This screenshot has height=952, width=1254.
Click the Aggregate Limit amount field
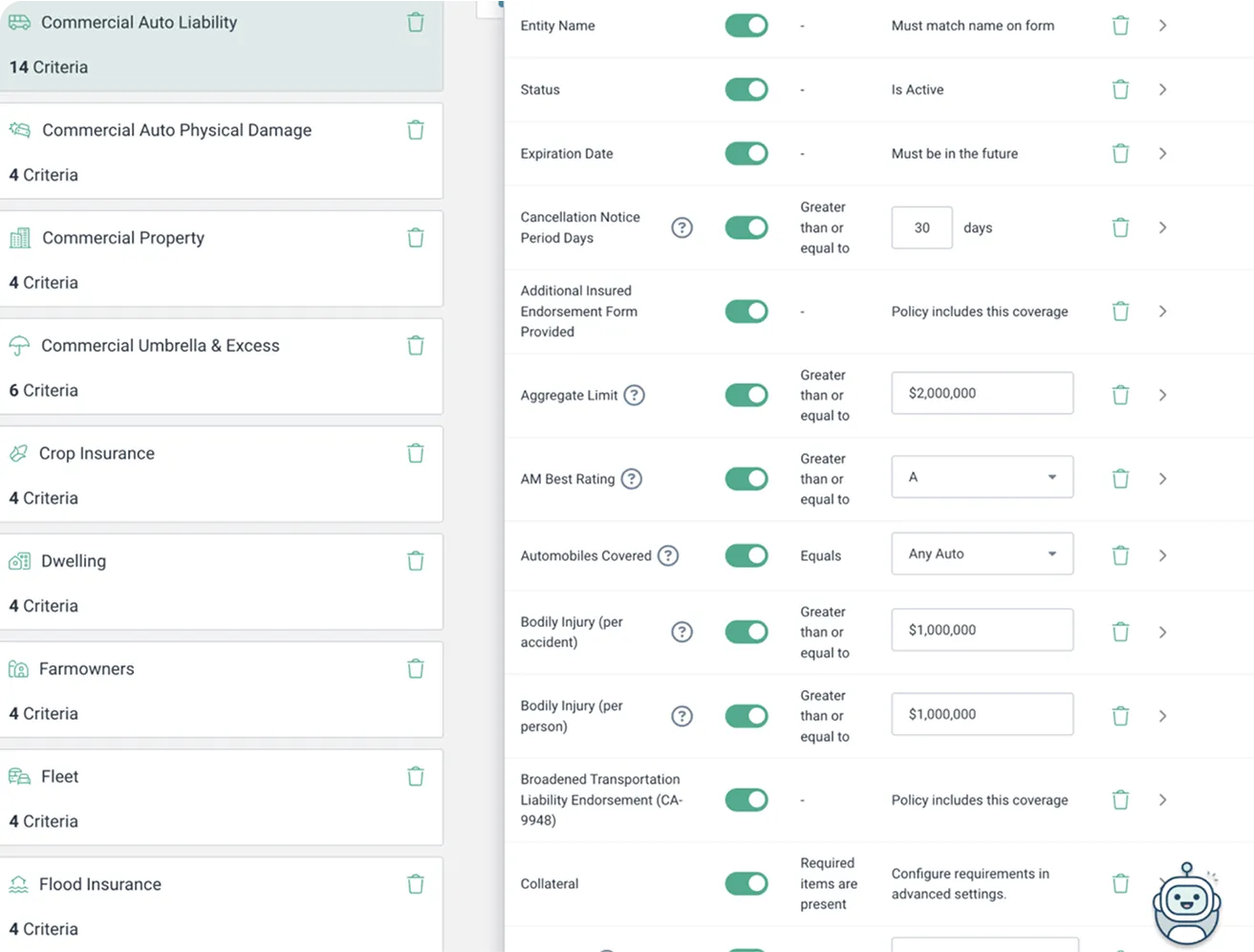pos(982,393)
